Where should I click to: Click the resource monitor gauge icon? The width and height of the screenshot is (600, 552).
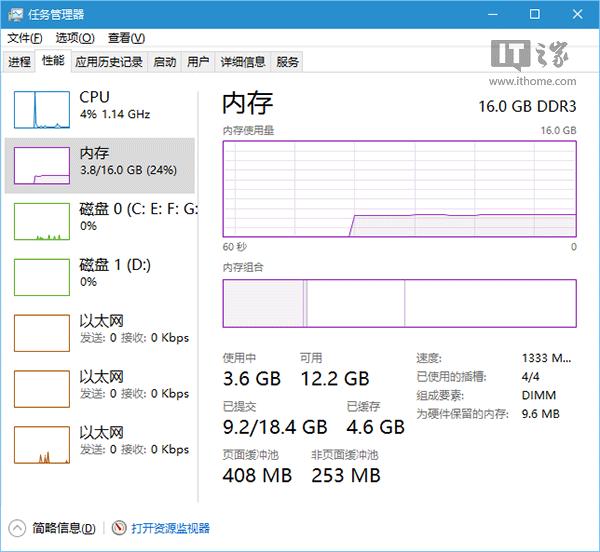pos(119,528)
